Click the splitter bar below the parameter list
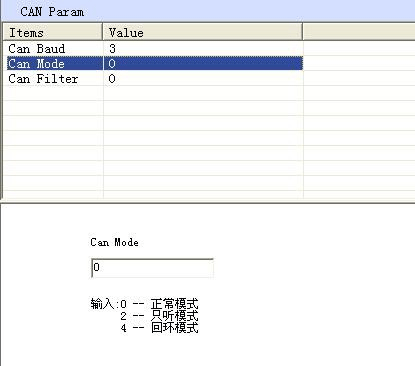 207,202
